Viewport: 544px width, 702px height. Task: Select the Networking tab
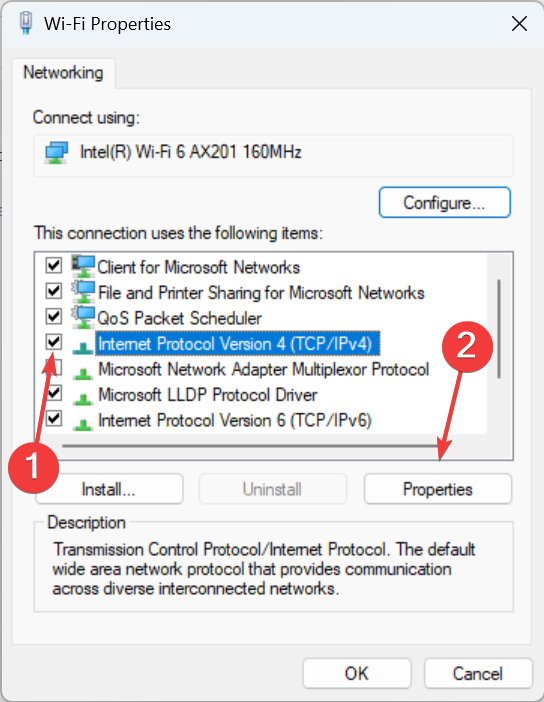click(x=63, y=73)
